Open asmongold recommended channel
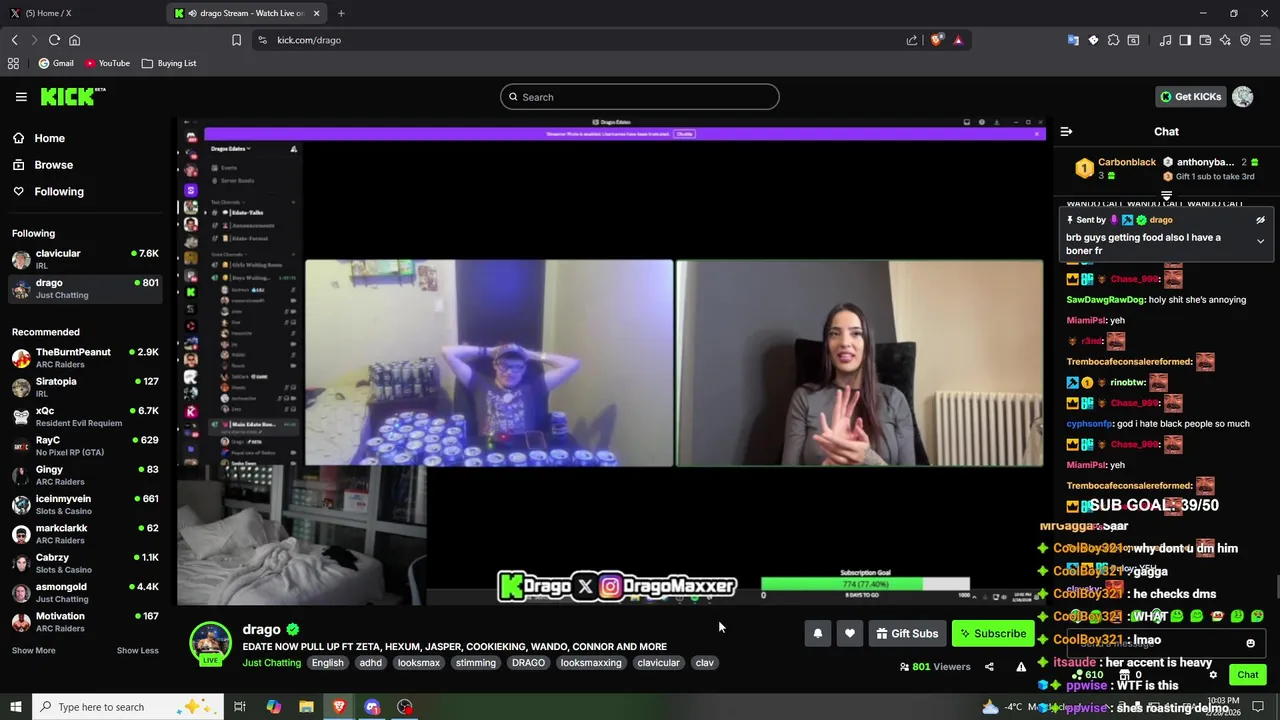 (x=84, y=592)
